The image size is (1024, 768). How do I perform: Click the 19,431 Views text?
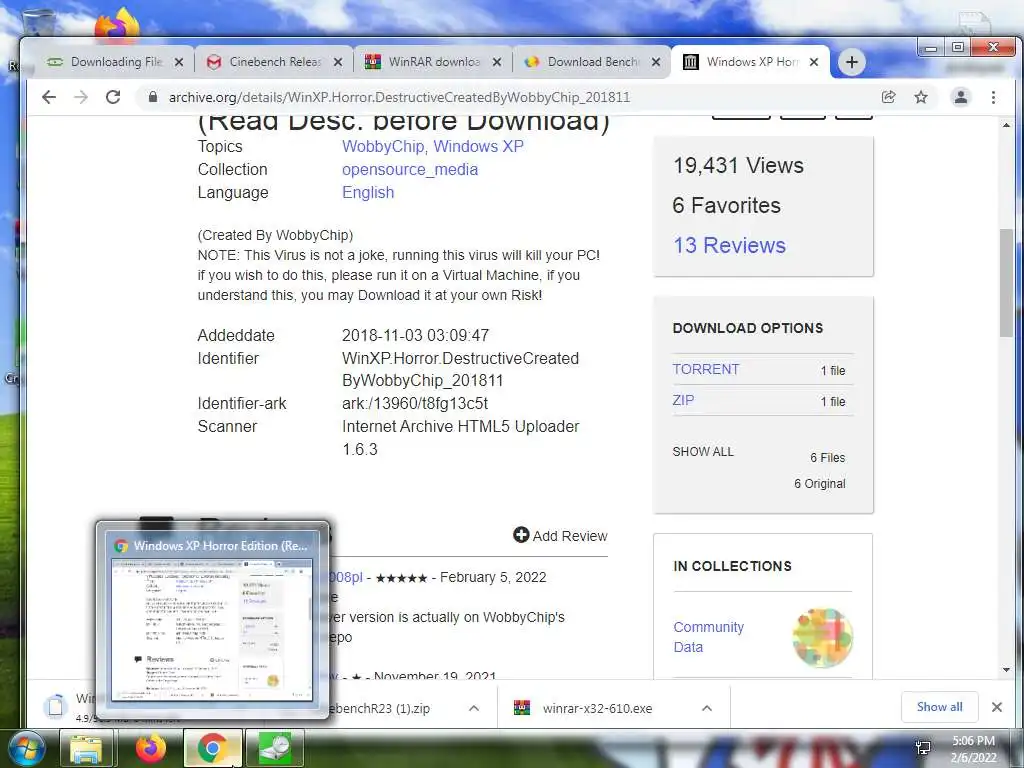(738, 166)
